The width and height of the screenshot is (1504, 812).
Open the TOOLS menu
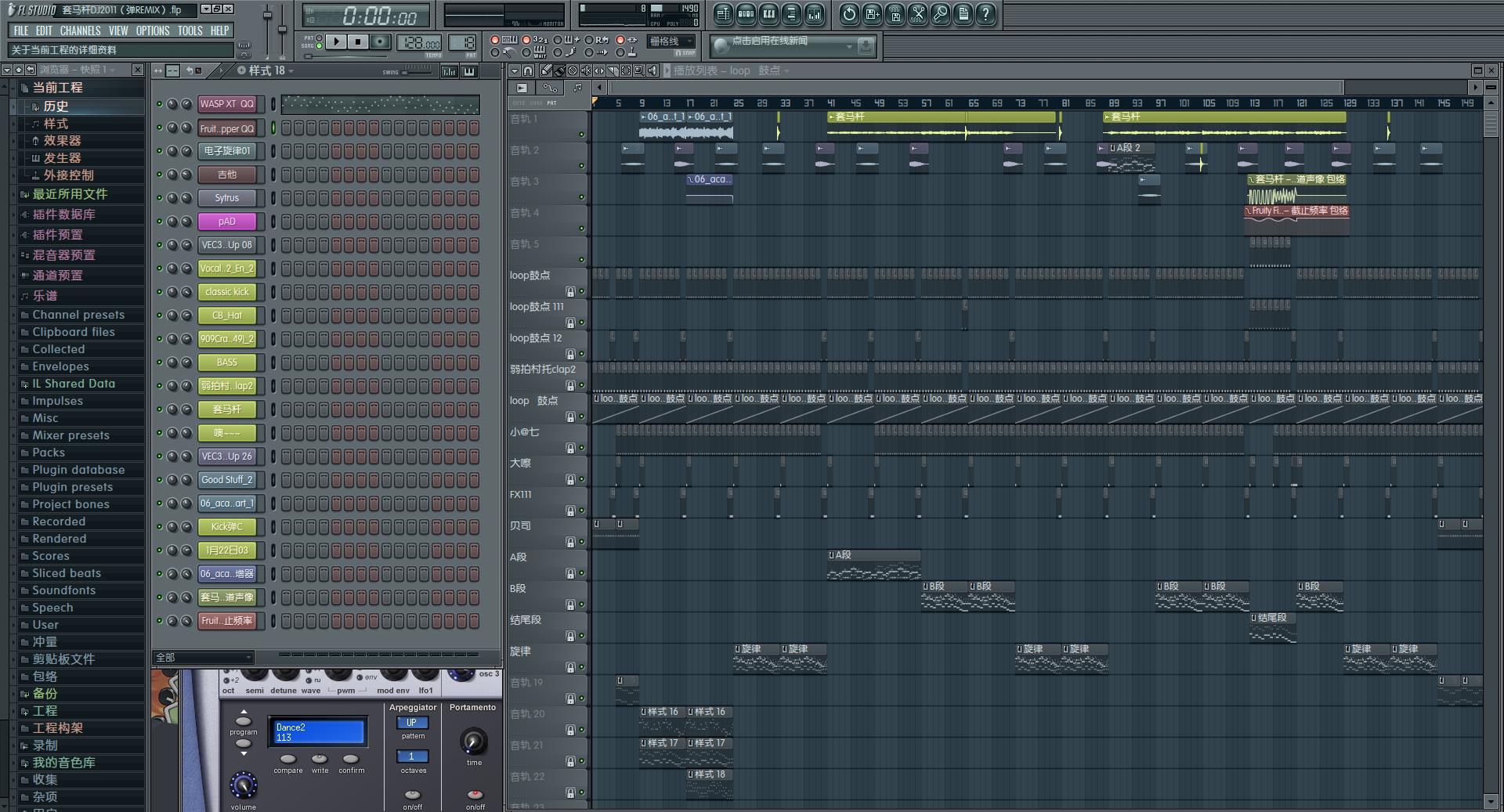click(x=190, y=31)
